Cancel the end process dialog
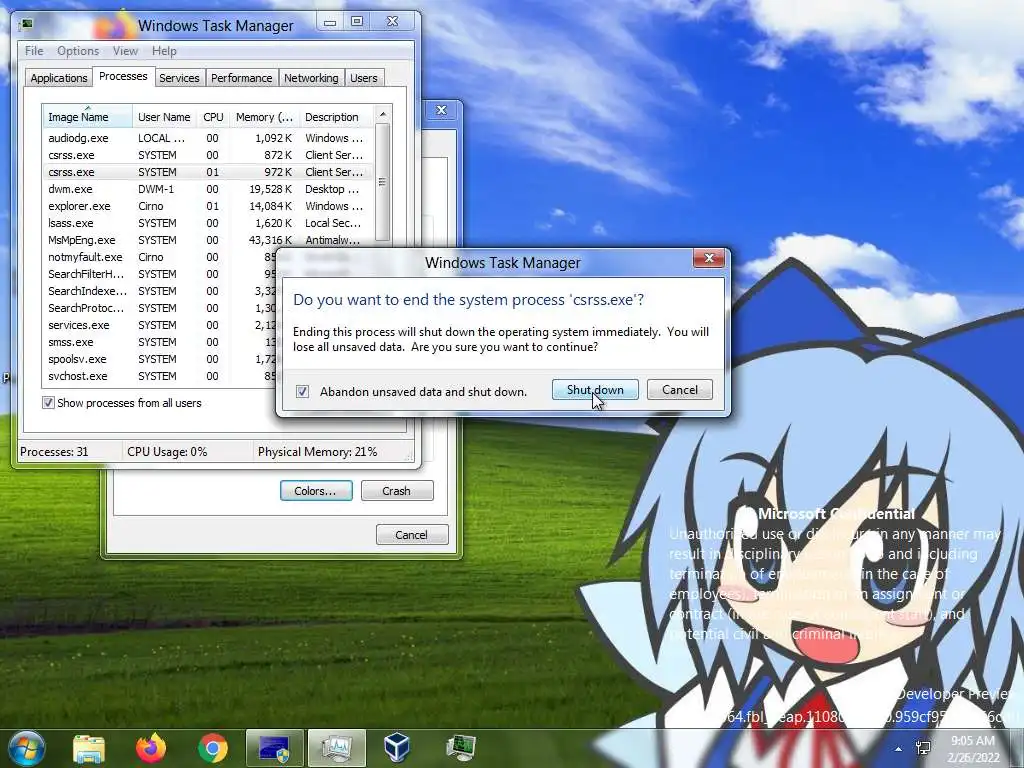This screenshot has height=768, width=1024. 680,390
